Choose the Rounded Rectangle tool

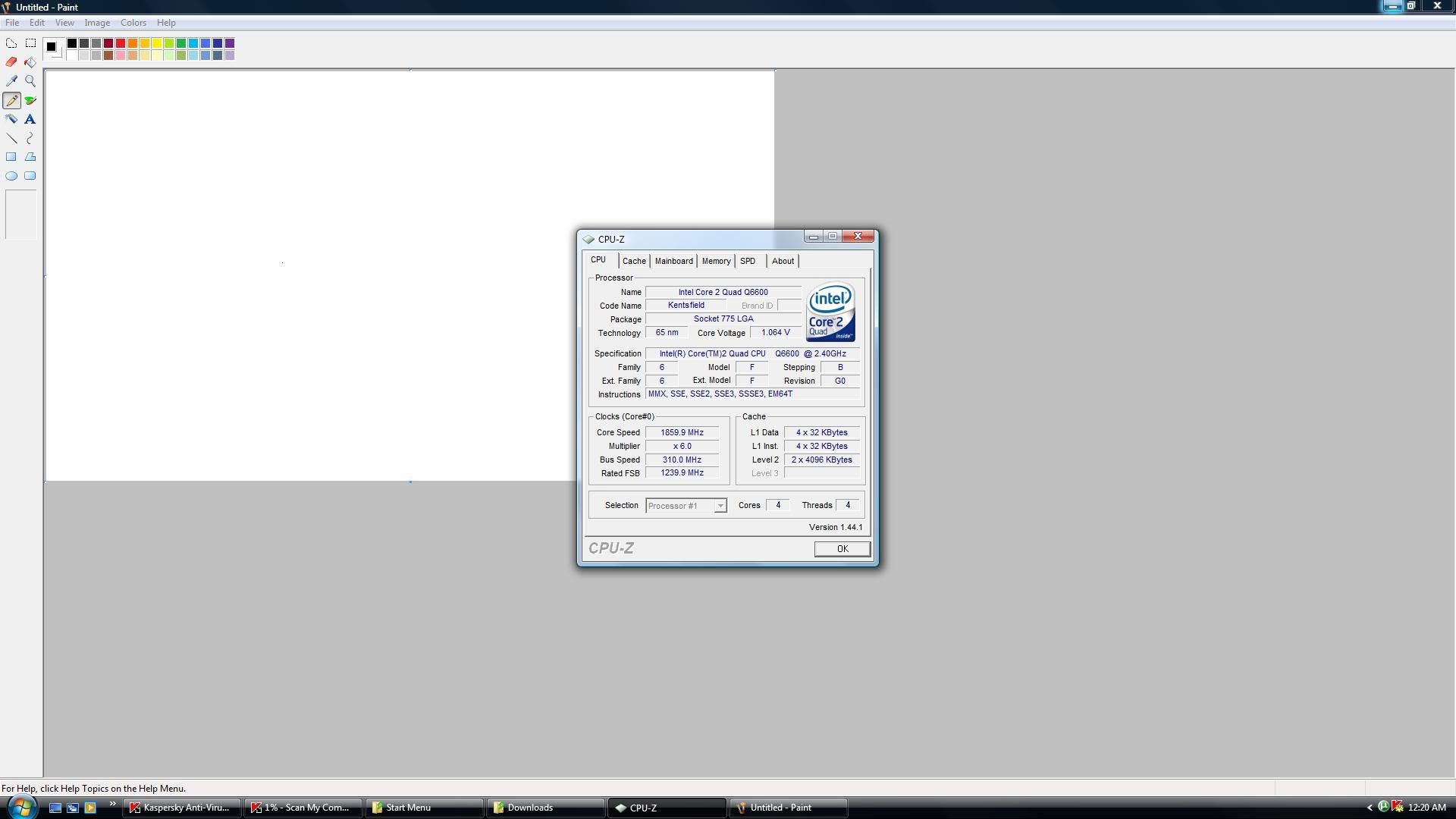[30, 176]
